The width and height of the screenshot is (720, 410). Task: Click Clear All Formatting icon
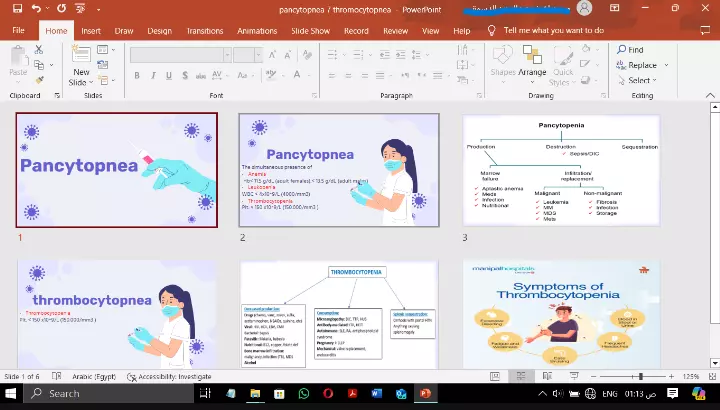click(307, 55)
